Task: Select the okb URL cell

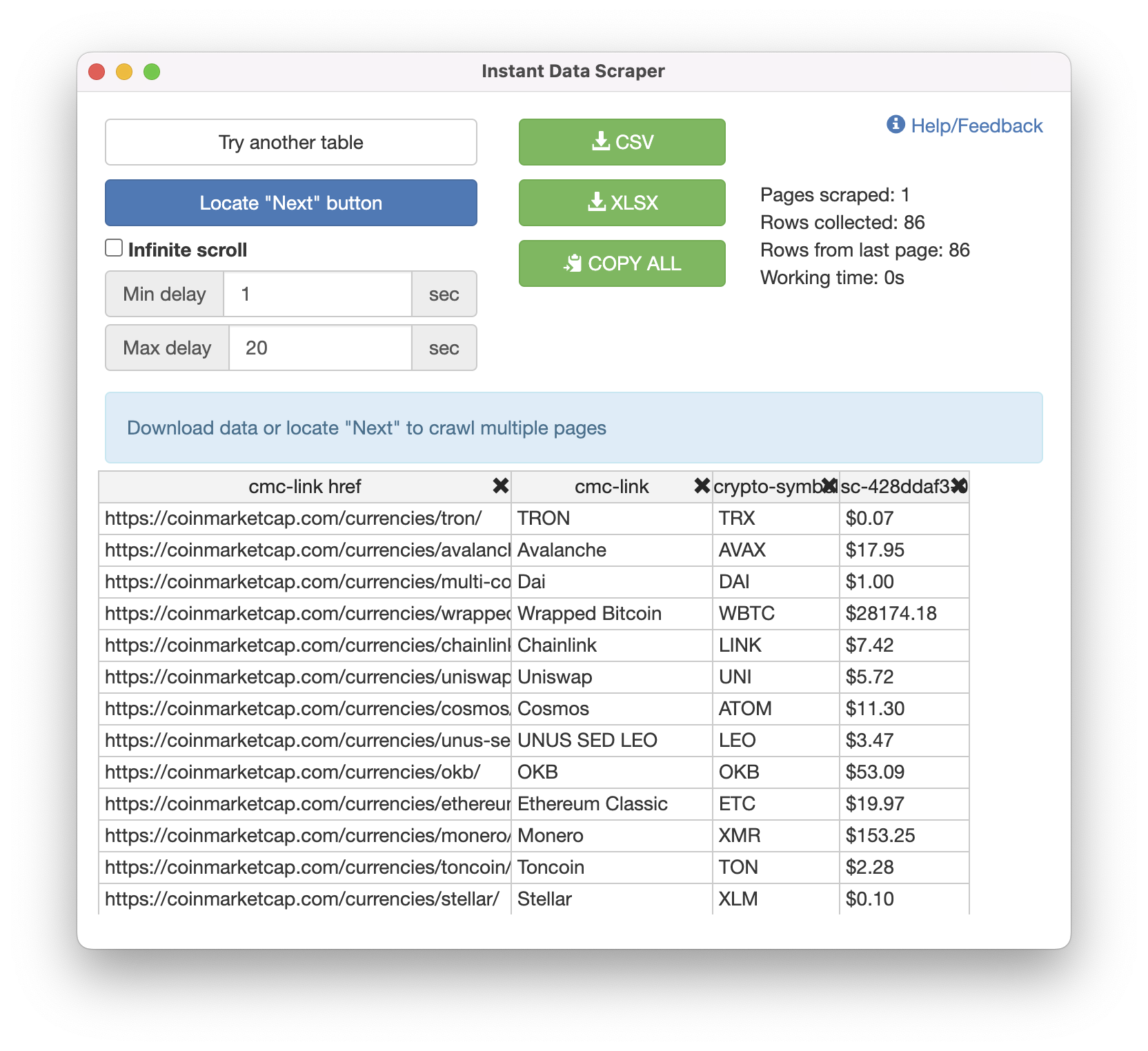Action: pos(305,772)
